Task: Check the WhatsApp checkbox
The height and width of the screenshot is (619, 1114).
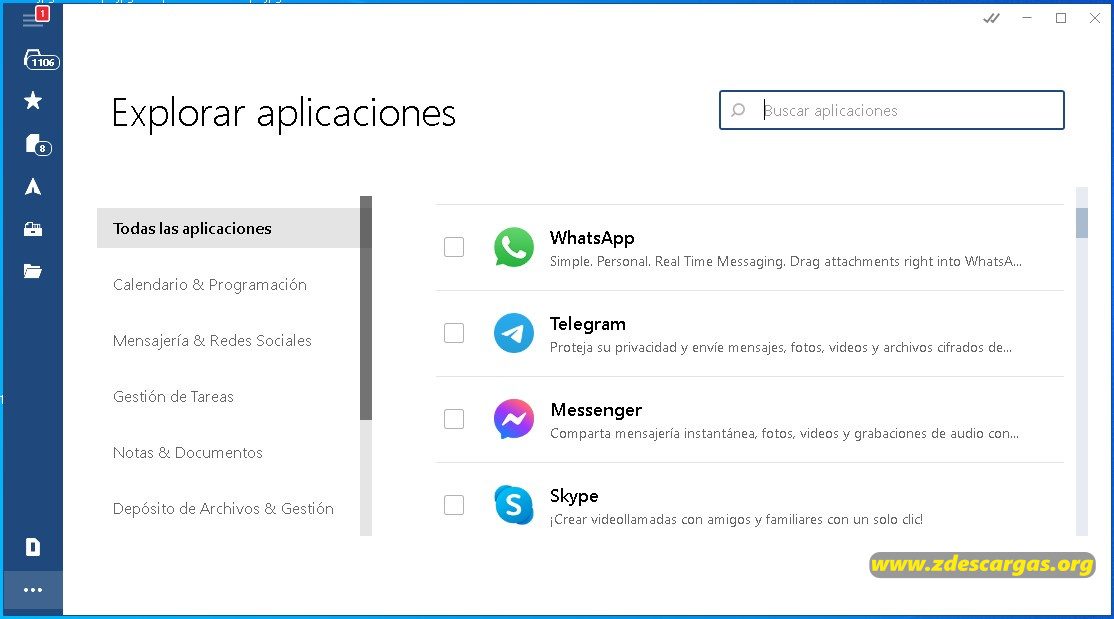Action: click(454, 247)
